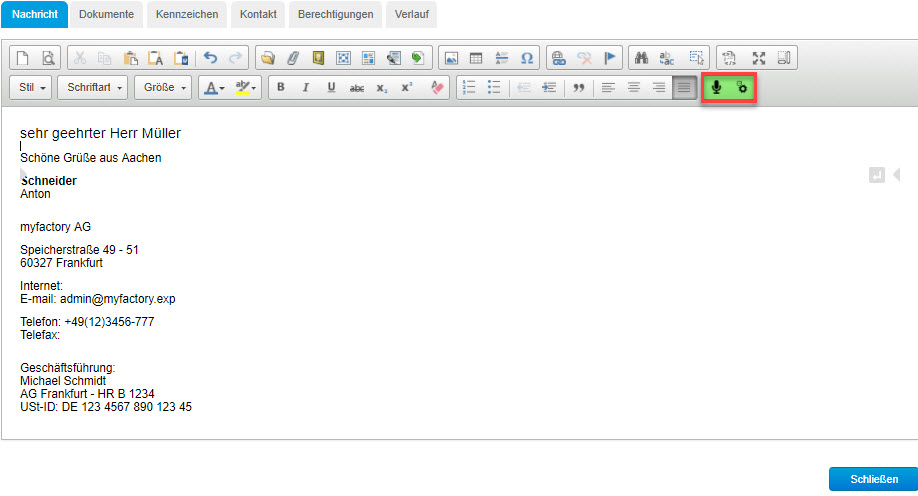Toggle superscript formatting
Screen dimensions: 918x496
[407, 88]
